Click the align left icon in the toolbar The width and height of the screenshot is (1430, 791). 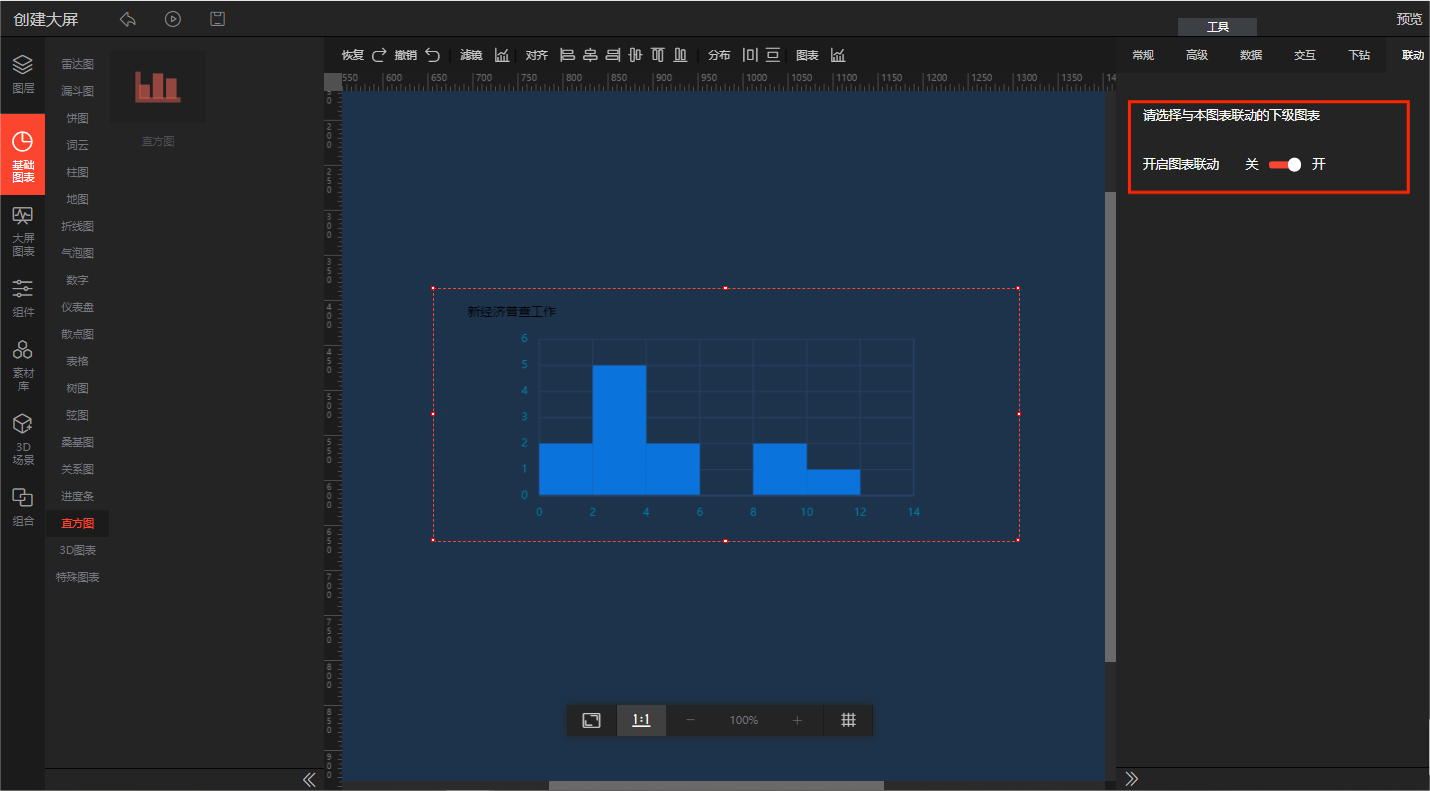pos(567,55)
